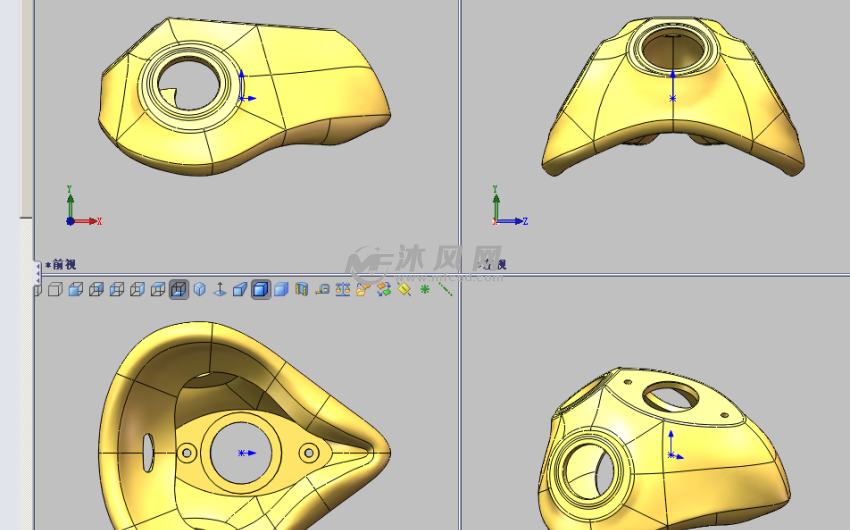Click the green dashed line icon

[445, 290]
